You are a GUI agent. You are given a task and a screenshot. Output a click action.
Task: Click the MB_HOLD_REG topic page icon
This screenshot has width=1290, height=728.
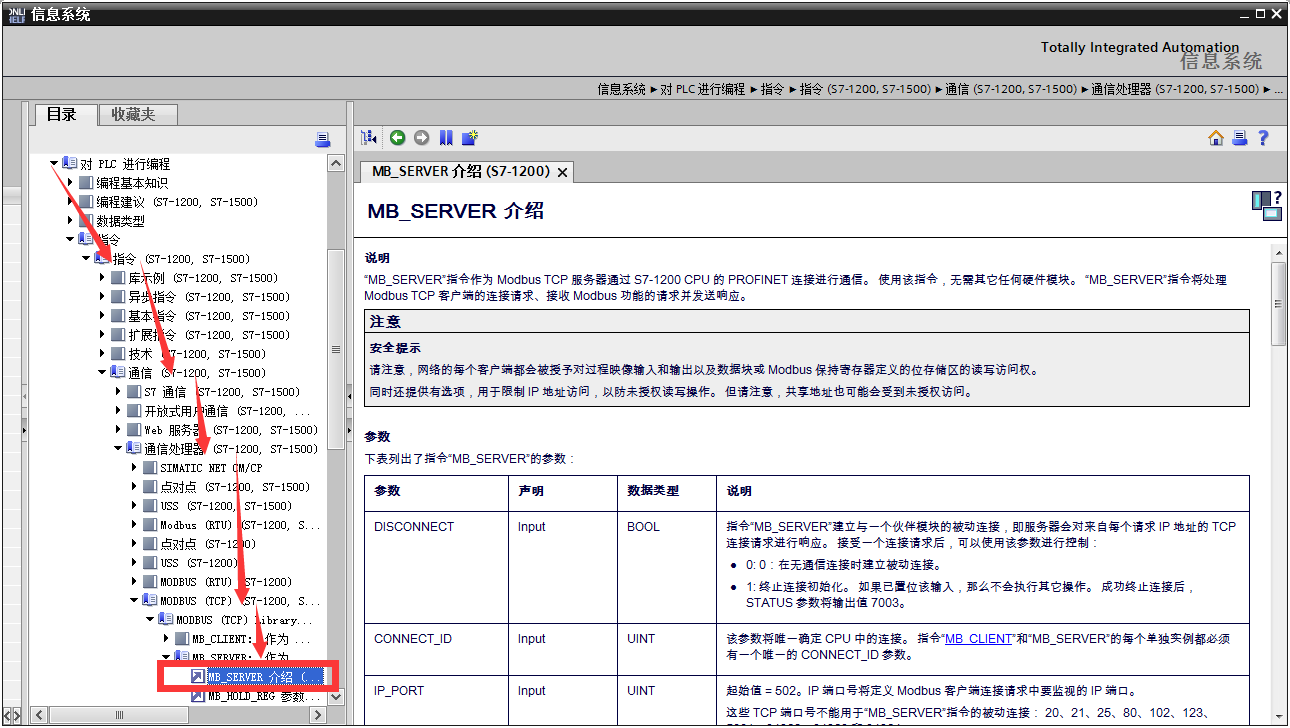pyautogui.click(x=198, y=696)
